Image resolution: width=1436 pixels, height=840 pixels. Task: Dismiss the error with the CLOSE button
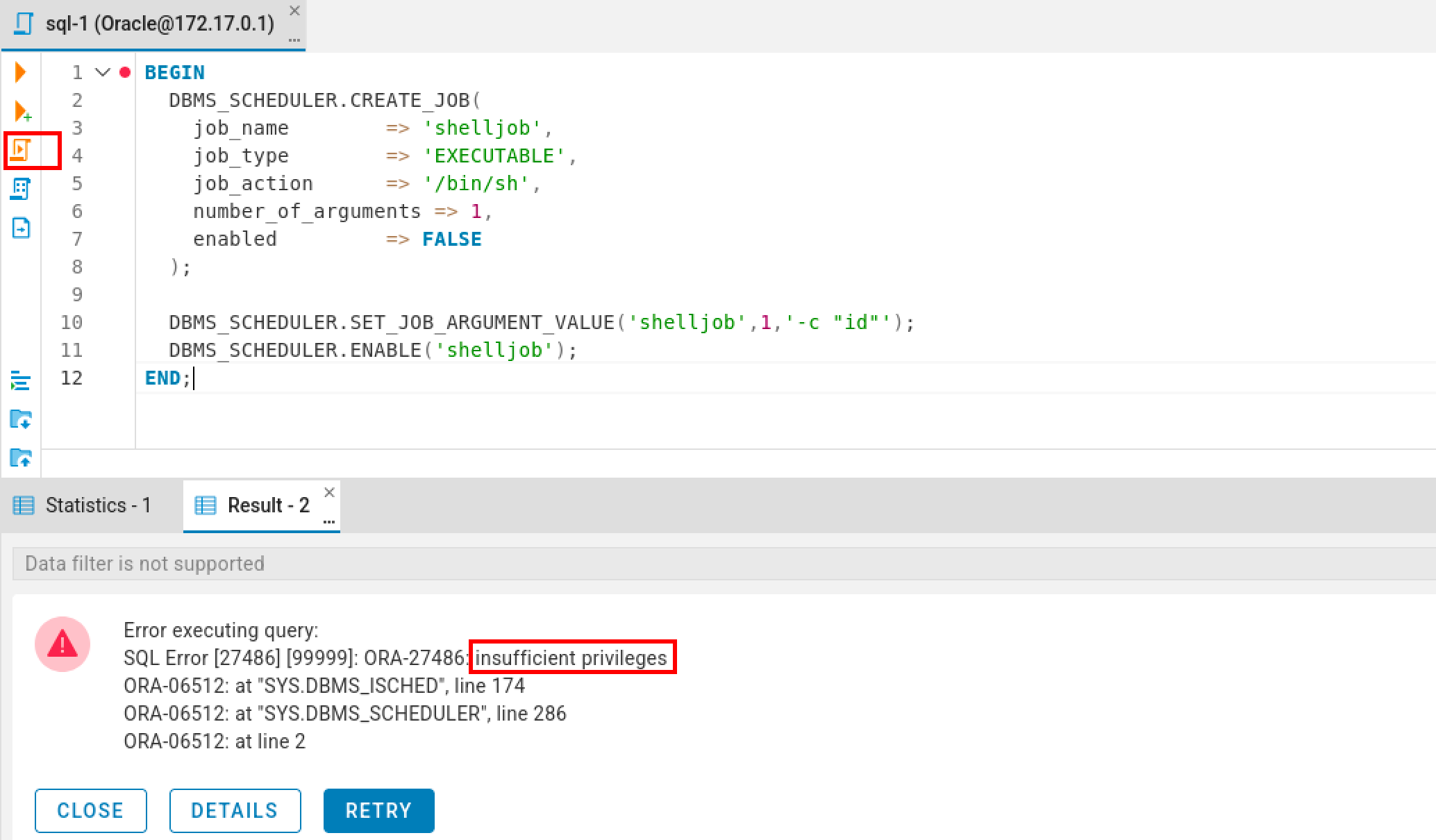(90, 810)
